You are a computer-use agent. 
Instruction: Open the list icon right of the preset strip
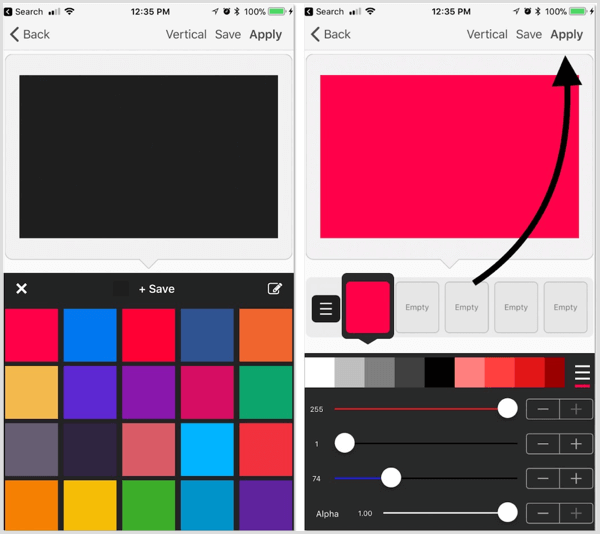point(582,373)
